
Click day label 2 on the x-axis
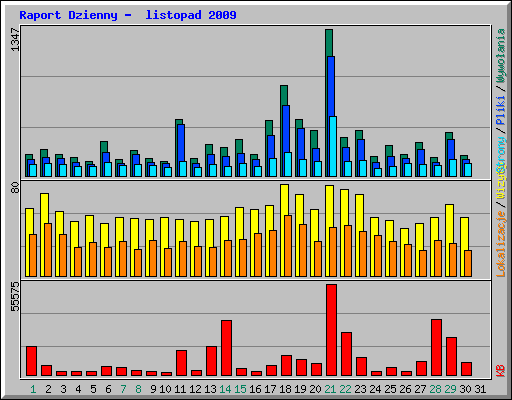48,389
